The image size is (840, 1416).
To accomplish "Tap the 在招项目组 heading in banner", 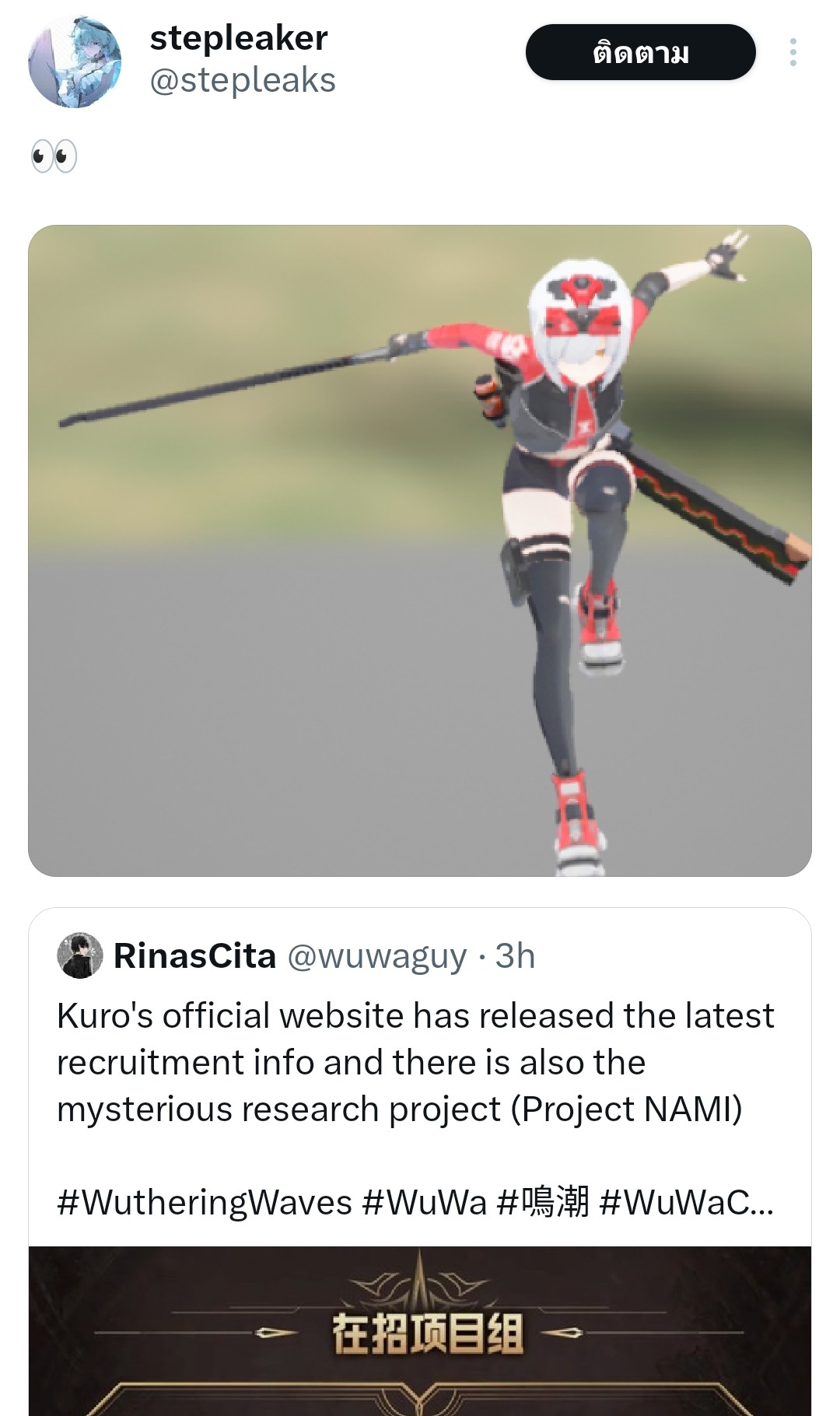I will click(427, 1334).
